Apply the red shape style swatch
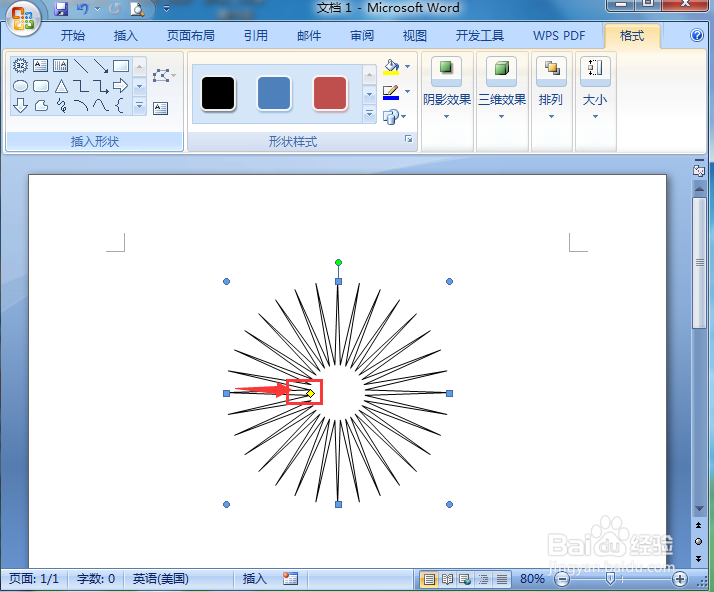Screen dimensions: 714x592 coord(330,93)
